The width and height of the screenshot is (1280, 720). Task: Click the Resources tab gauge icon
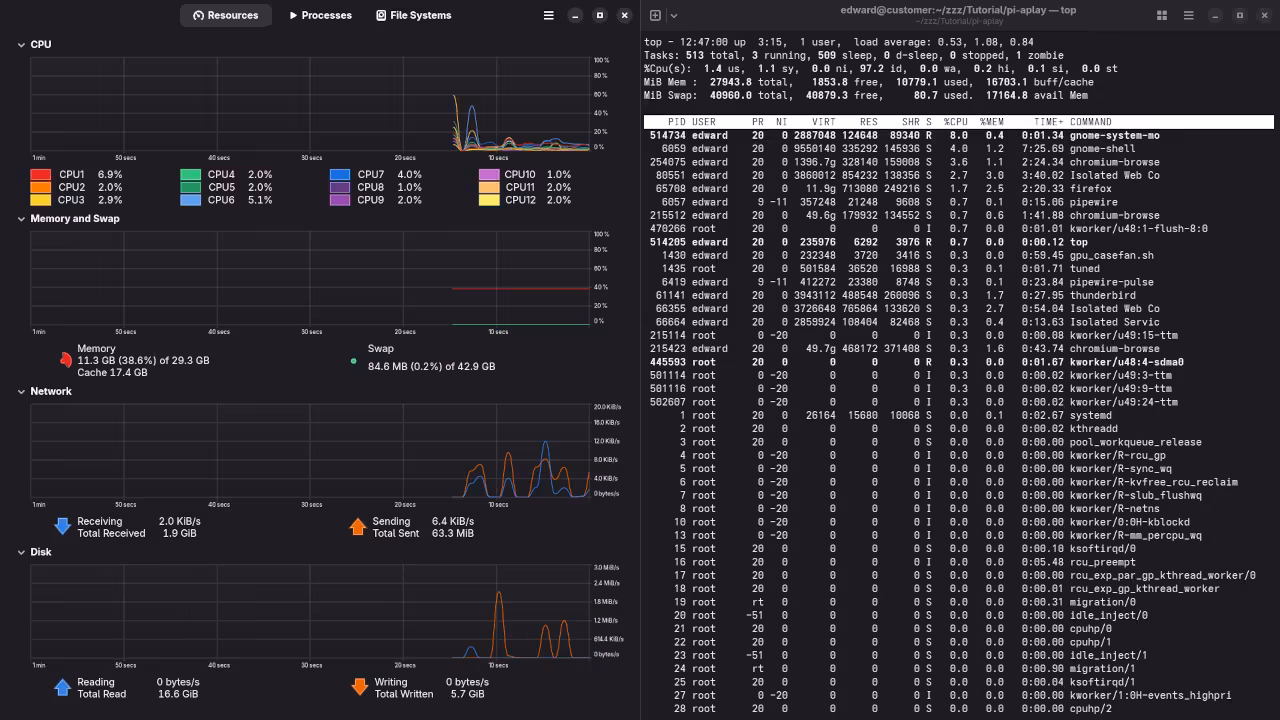click(199, 15)
